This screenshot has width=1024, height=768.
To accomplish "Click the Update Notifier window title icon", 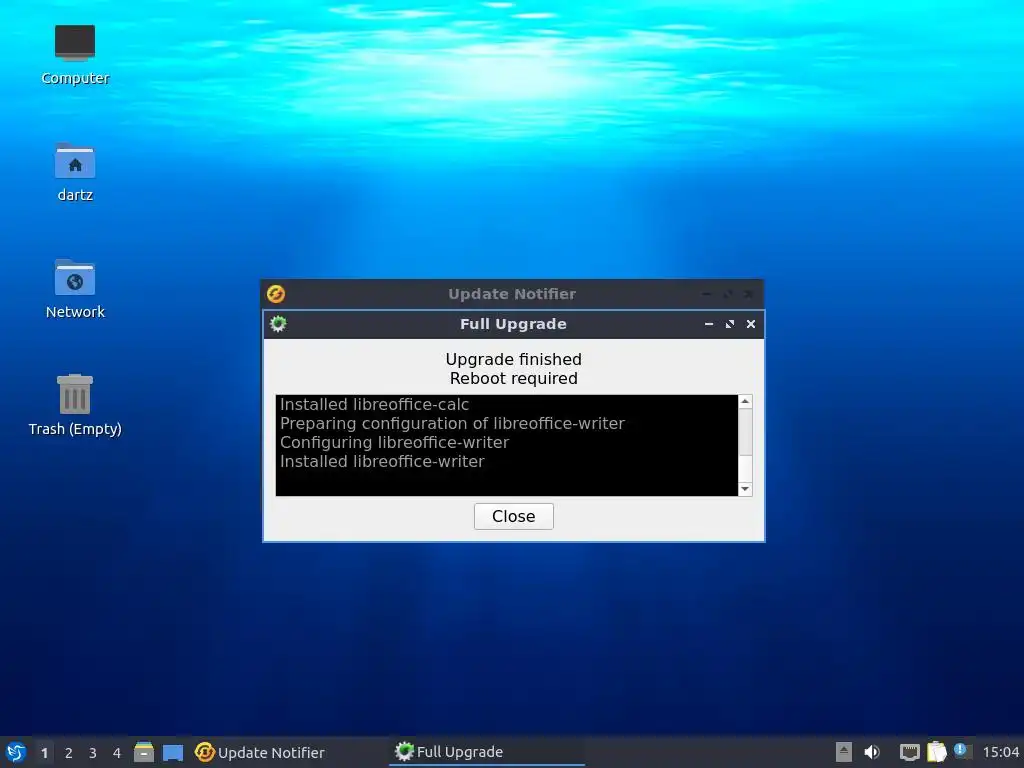I will [x=276, y=294].
